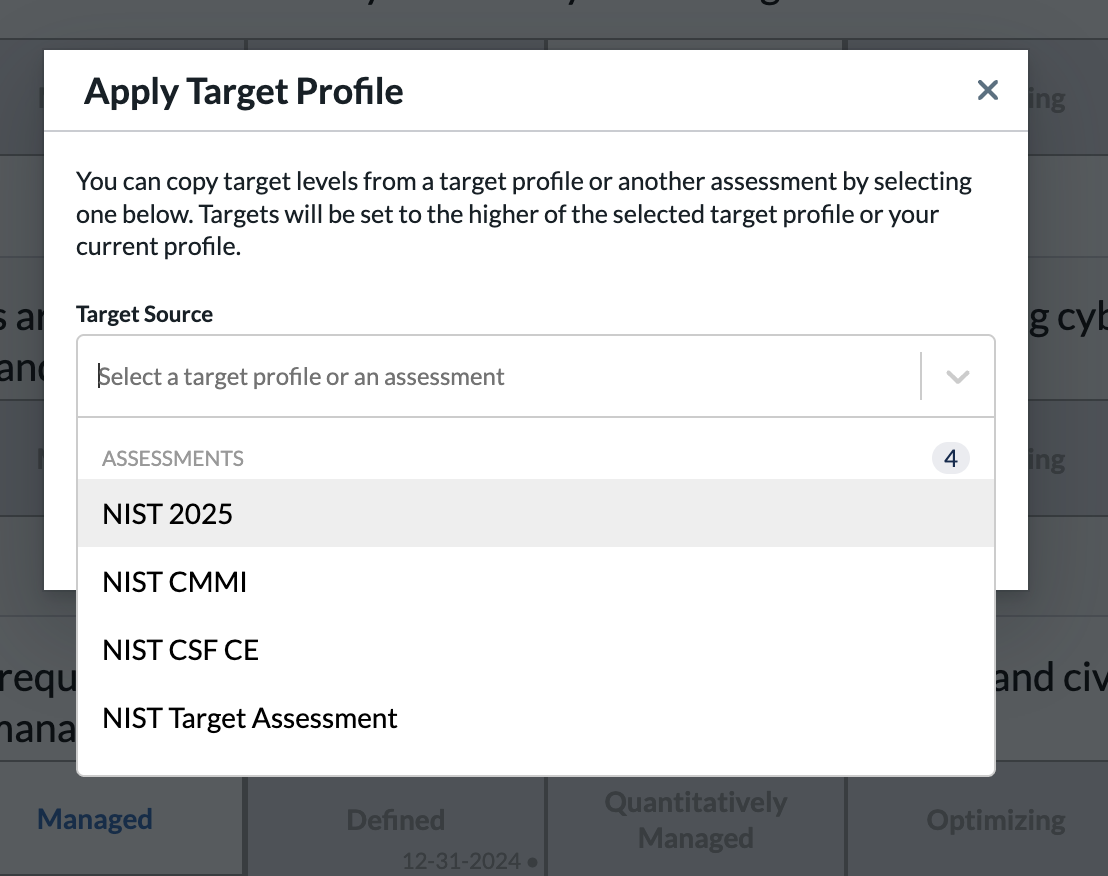Click the Target Source field label
This screenshot has width=1108, height=876.
point(144,314)
